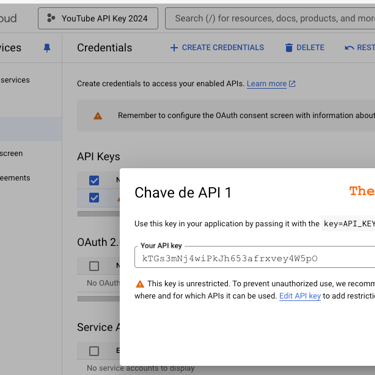Screen dimensions: 375x375
Task: Unpin the APIs & Services sidebar
Action: (47, 48)
